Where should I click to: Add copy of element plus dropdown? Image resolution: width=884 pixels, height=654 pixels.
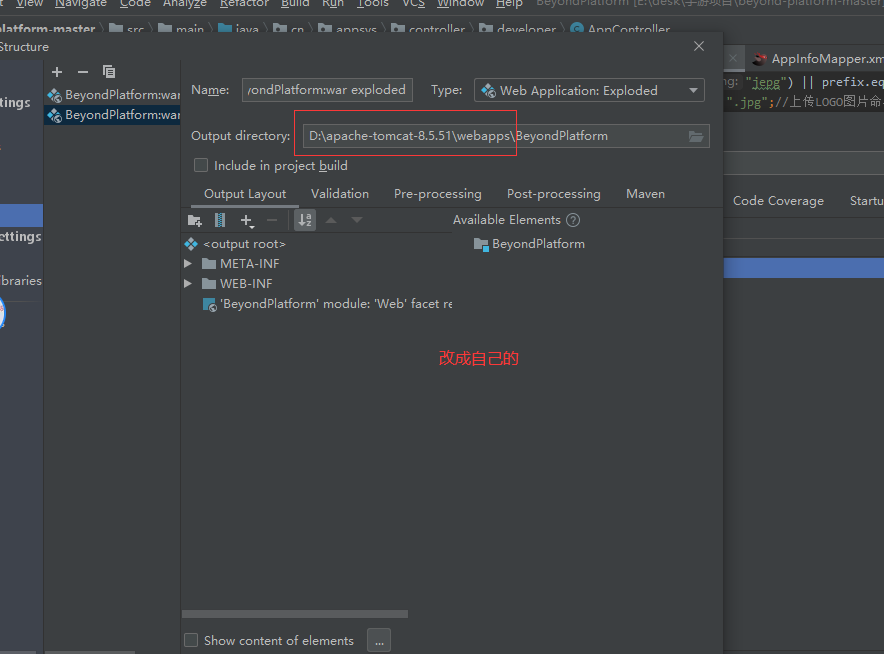tap(247, 220)
